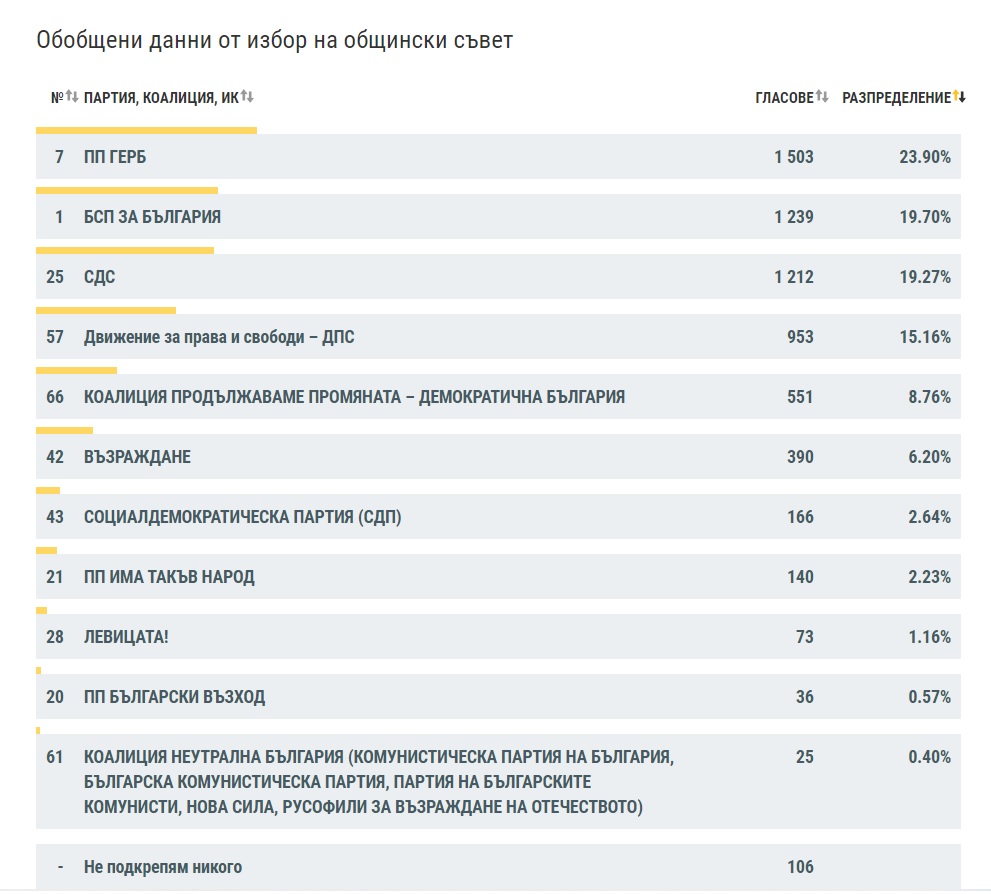The height and width of the screenshot is (894, 991).
Task: Select the СДС party name
Action: pyautogui.click(x=99, y=277)
